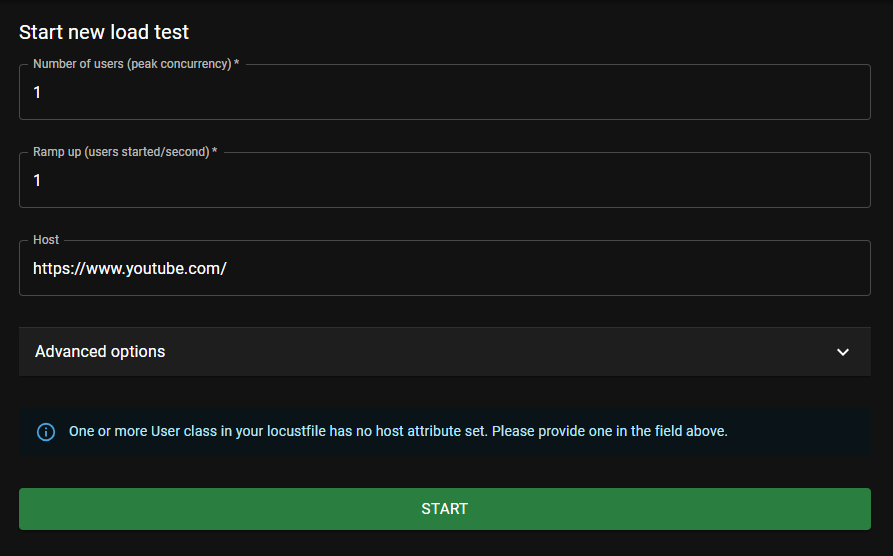Click the "Advanced options" label text
This screenshot has width=893, height=556.
coord(100,352)
